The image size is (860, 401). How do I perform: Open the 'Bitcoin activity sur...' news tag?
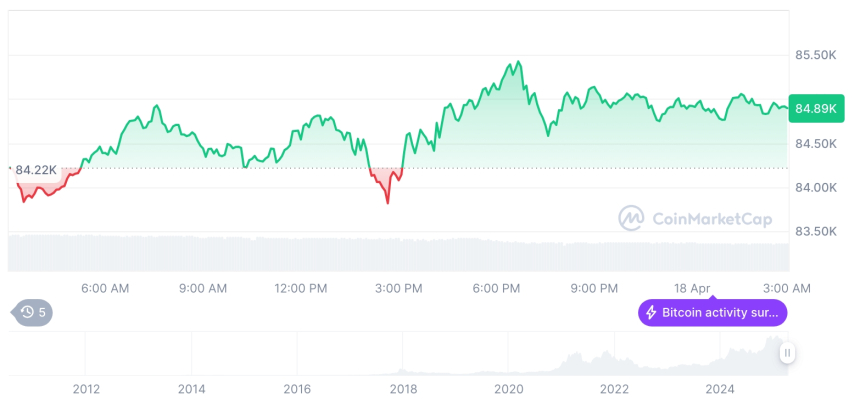pos(713,313)
